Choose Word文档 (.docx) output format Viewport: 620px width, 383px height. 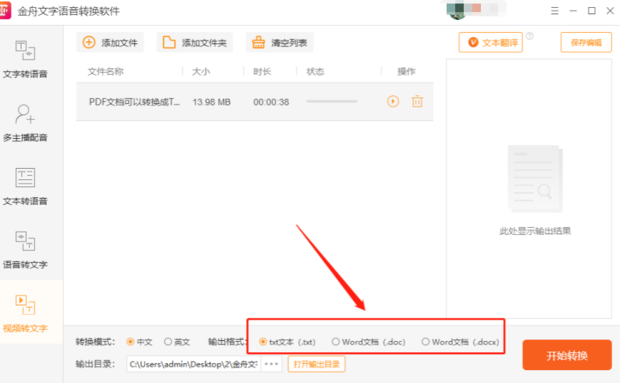point(460,341)
